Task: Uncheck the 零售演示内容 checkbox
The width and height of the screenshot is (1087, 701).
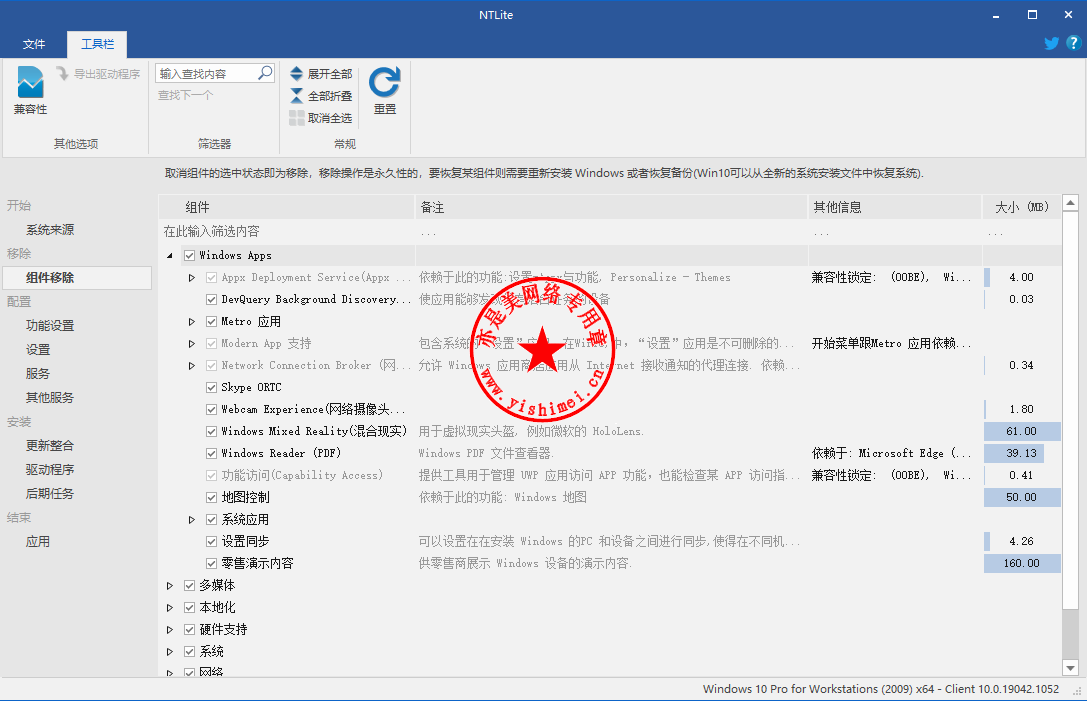Action: pyautogui.click(x=211, y=563)
